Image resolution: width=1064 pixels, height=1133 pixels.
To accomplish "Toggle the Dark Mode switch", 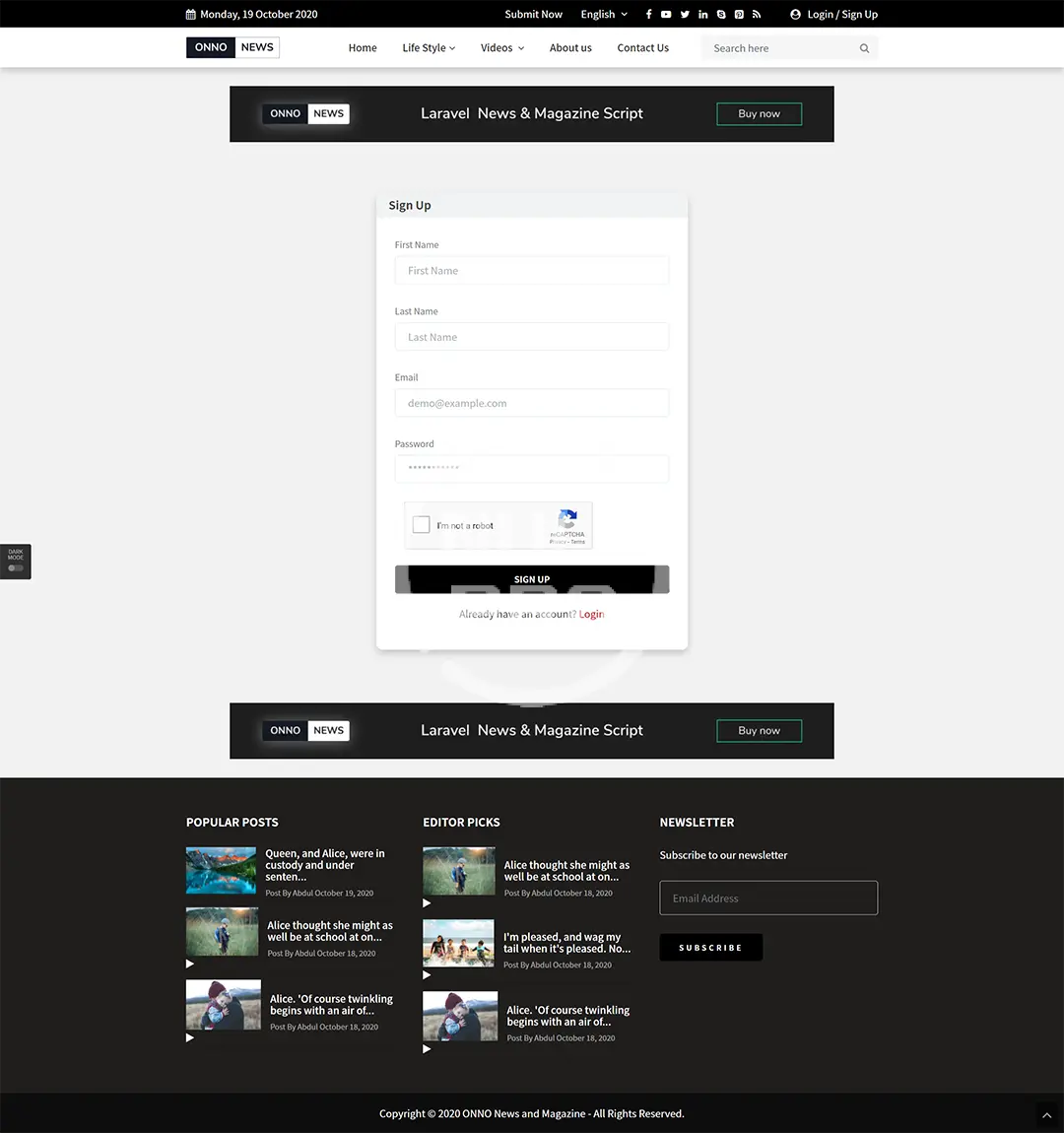I will click(16, 567).
